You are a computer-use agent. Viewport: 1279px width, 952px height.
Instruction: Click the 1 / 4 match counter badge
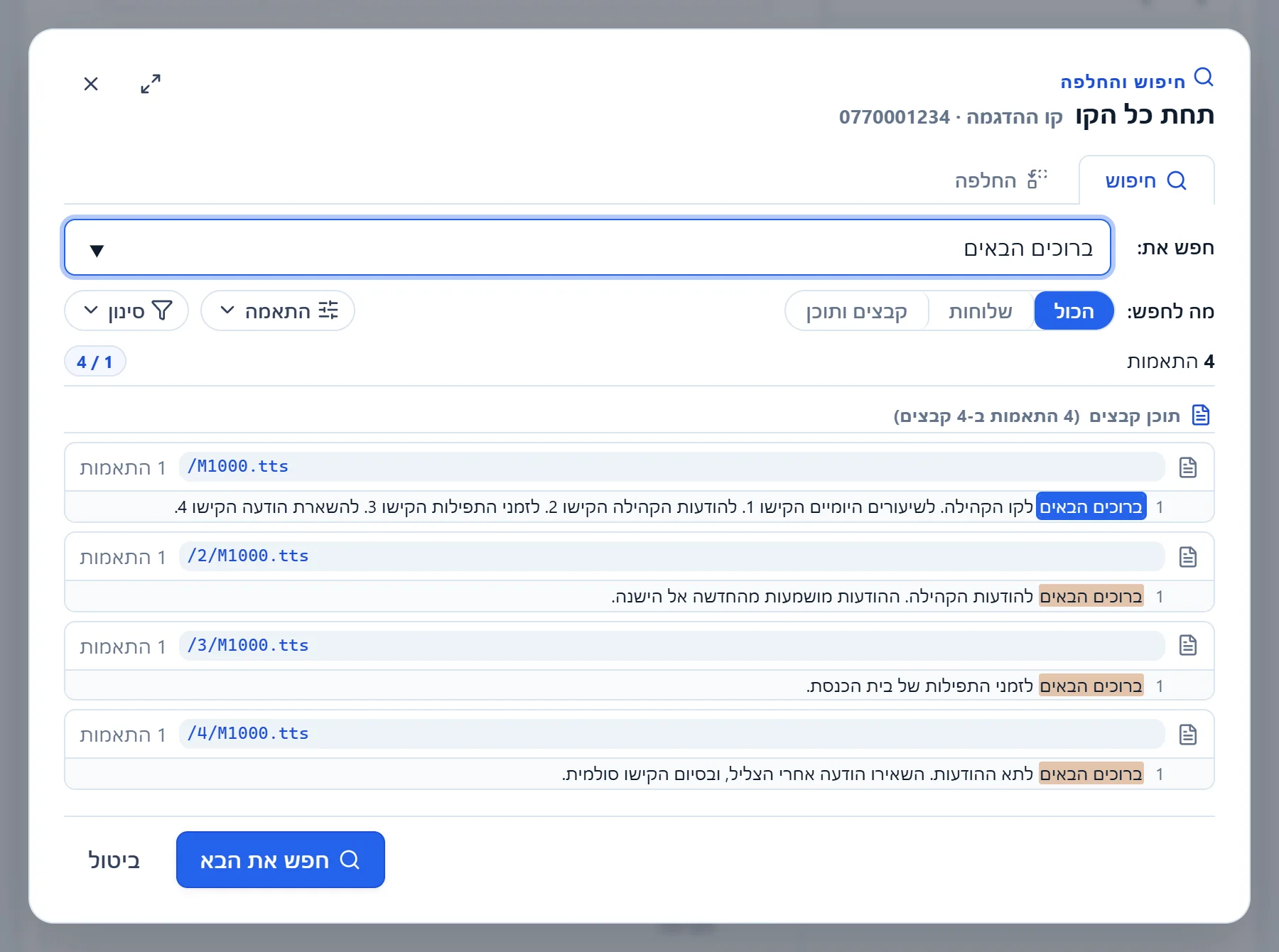(95, 362)
